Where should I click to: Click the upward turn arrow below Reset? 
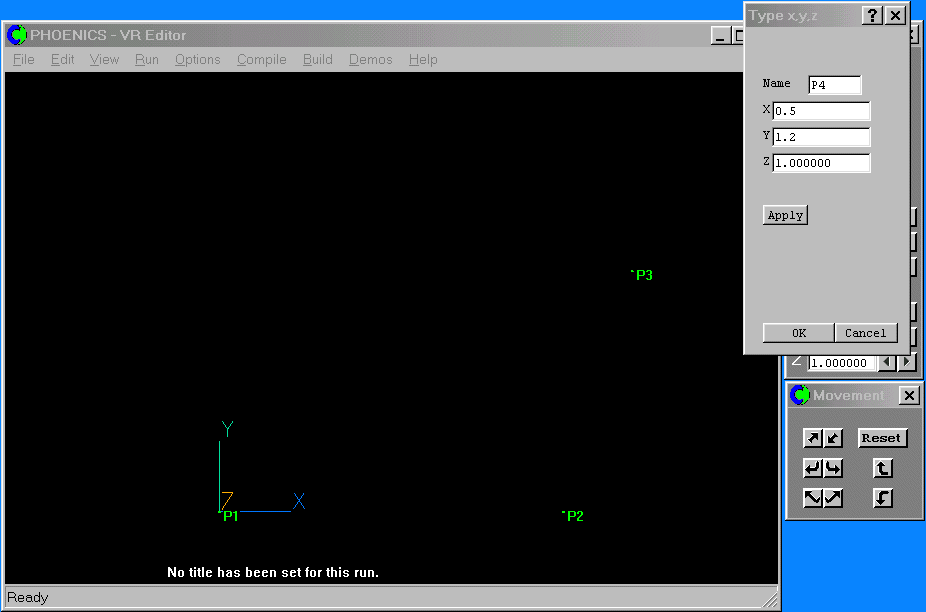882,468
